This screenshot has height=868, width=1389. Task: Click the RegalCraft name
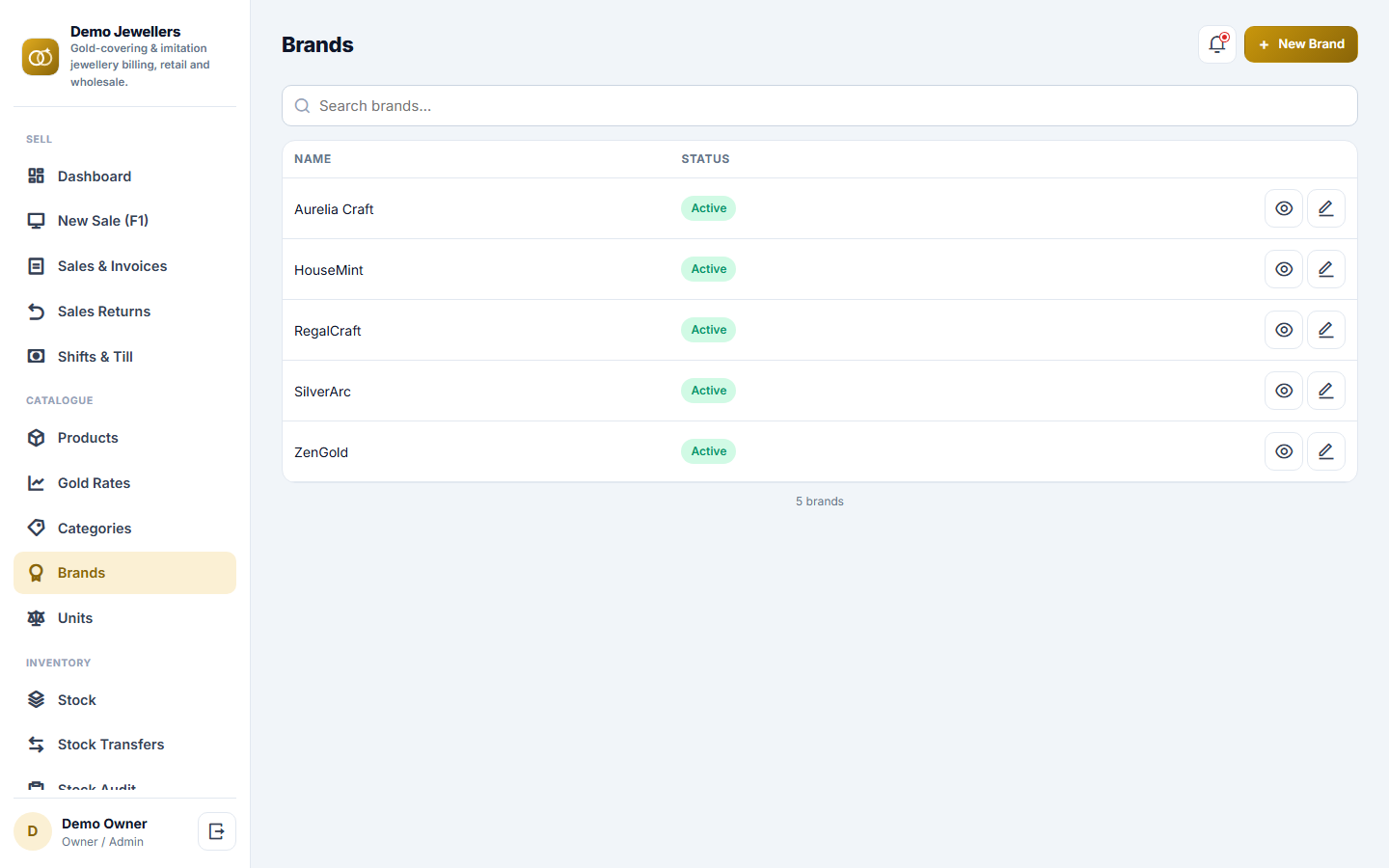pos(328,331)
